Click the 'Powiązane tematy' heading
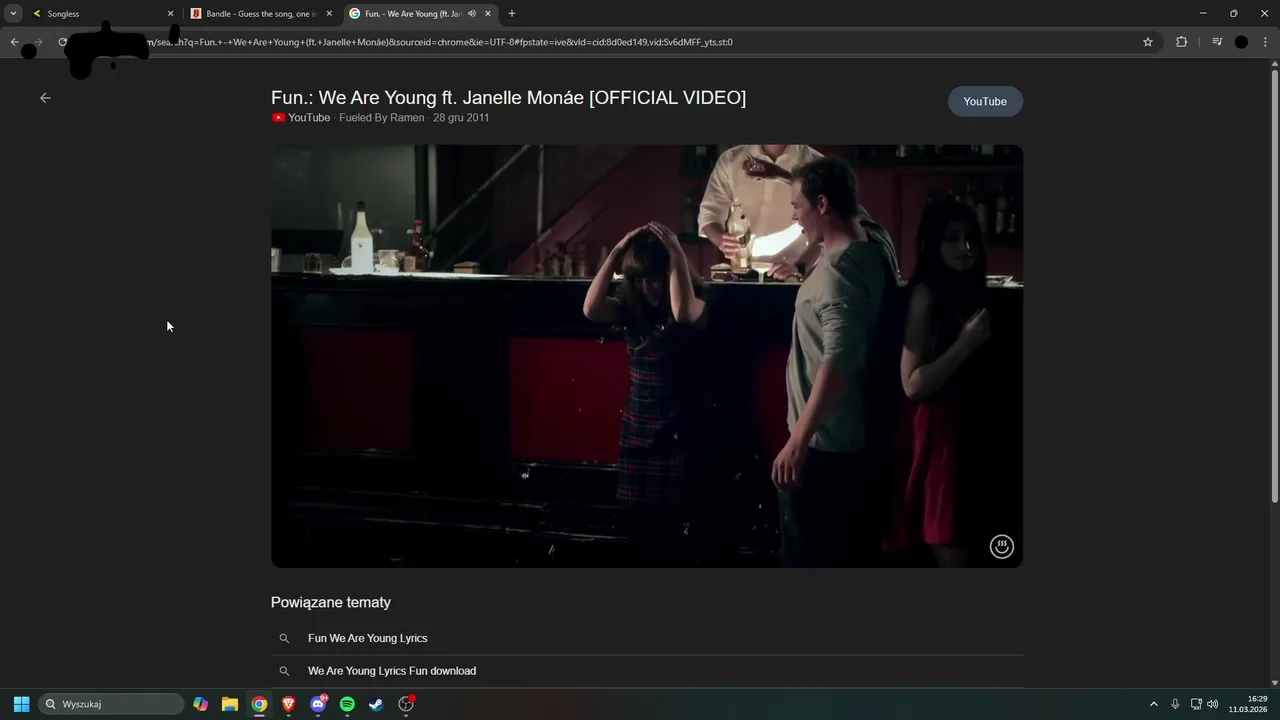Screen dimensions: 1280x720 click(x=331, y=602)
